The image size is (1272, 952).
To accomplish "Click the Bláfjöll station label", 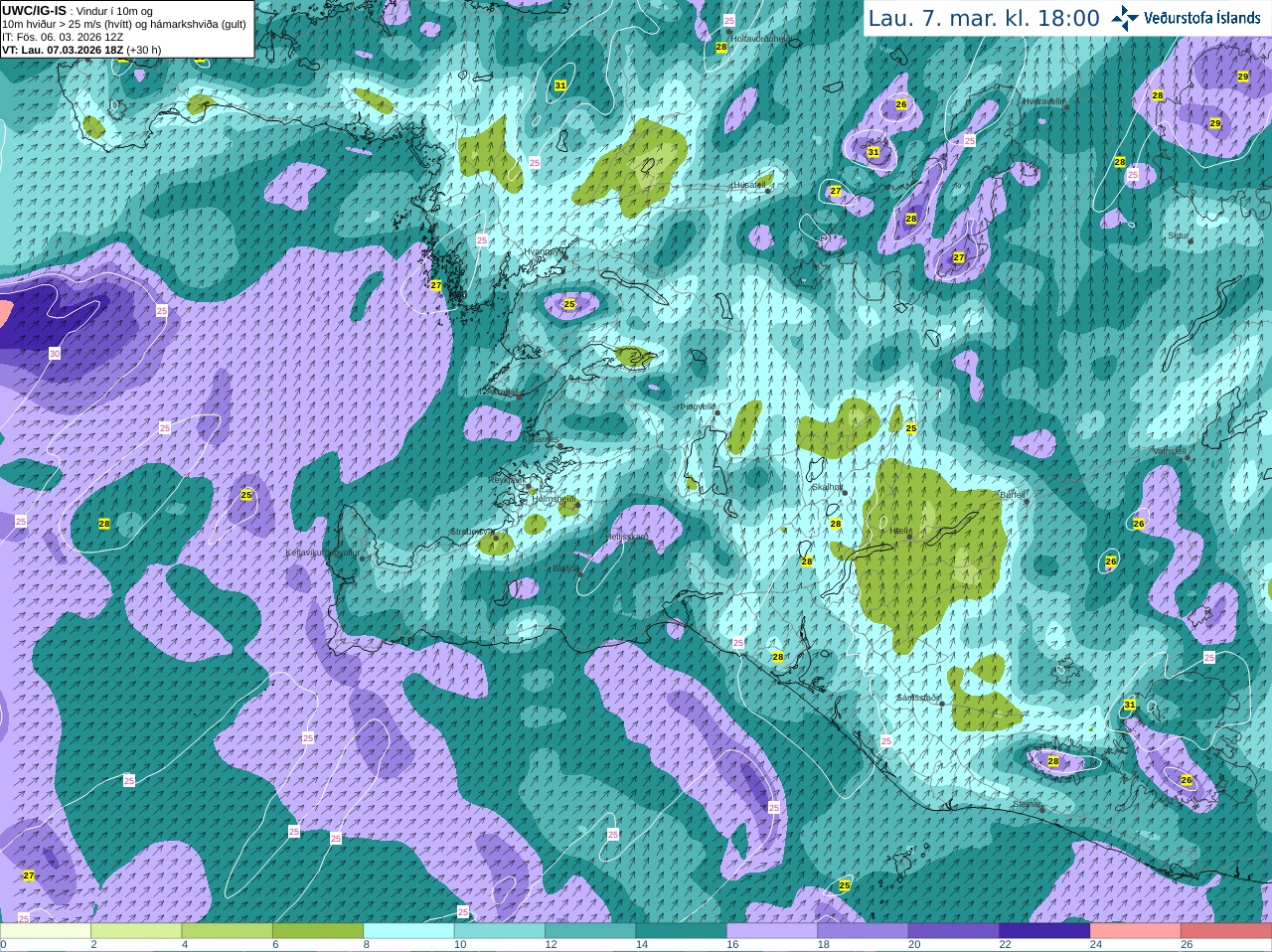I will point(565,568).
